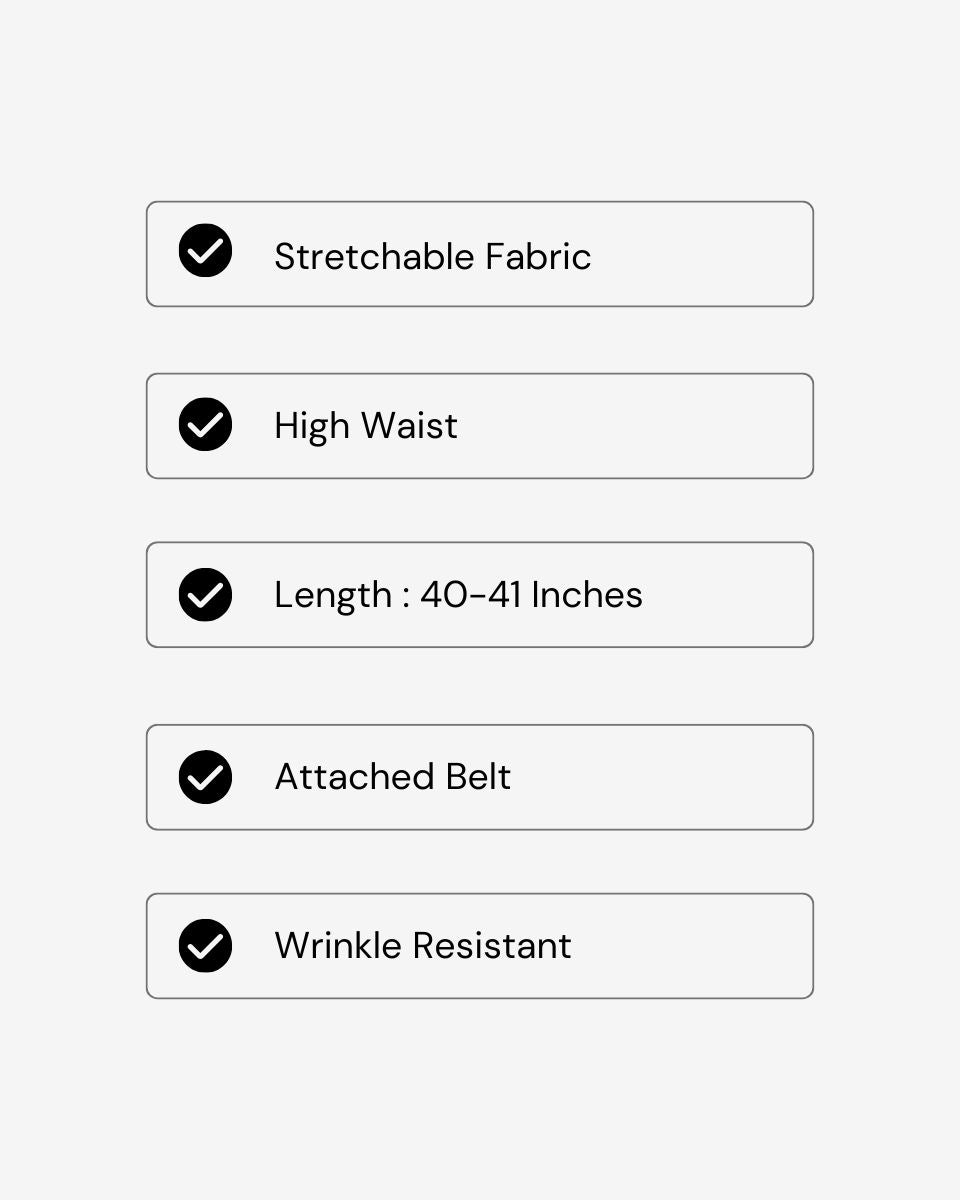Click the checkmark icon beside Attached Belt

[205, 777]
